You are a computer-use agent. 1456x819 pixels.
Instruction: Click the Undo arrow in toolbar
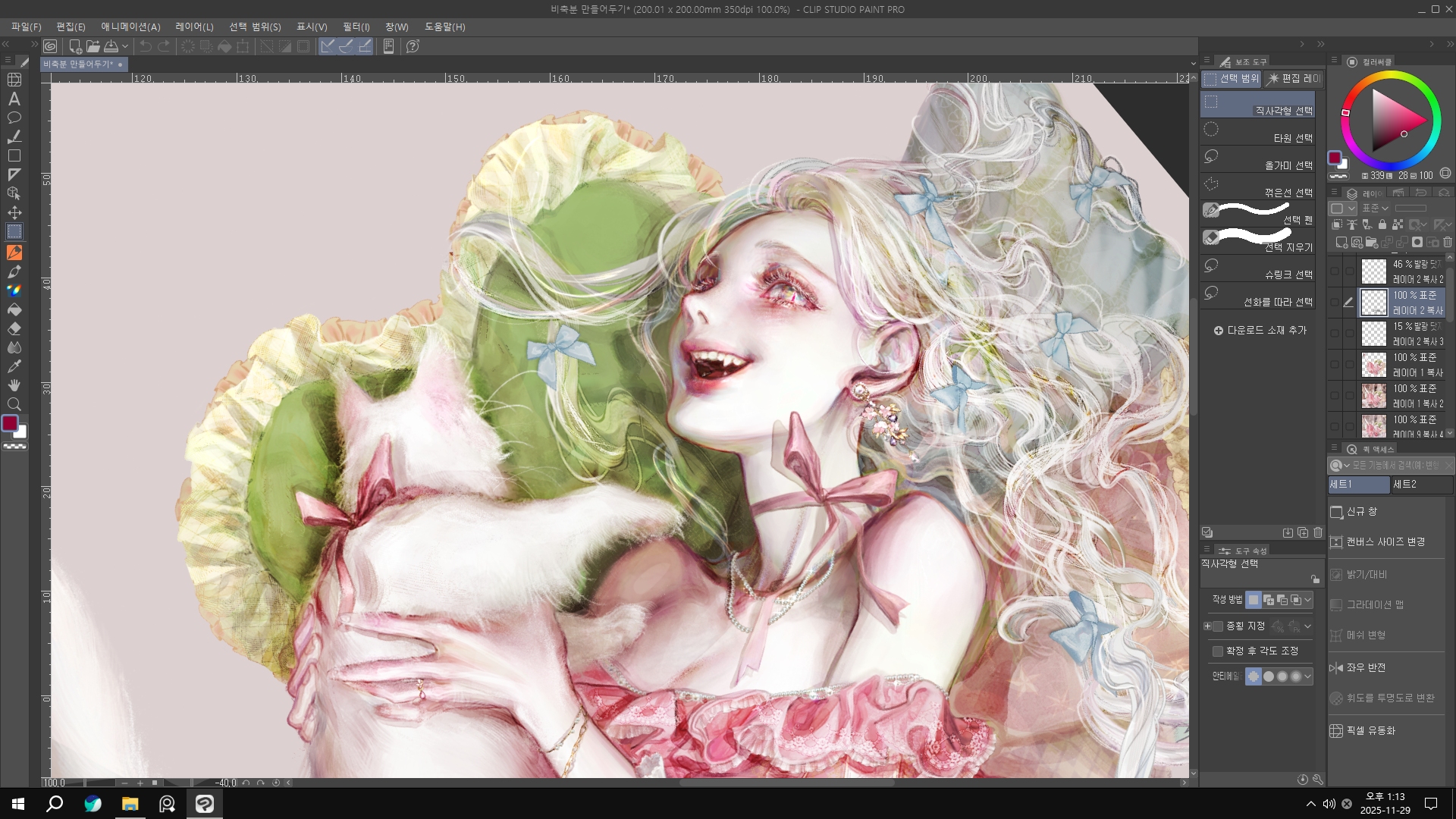point(145,47)
